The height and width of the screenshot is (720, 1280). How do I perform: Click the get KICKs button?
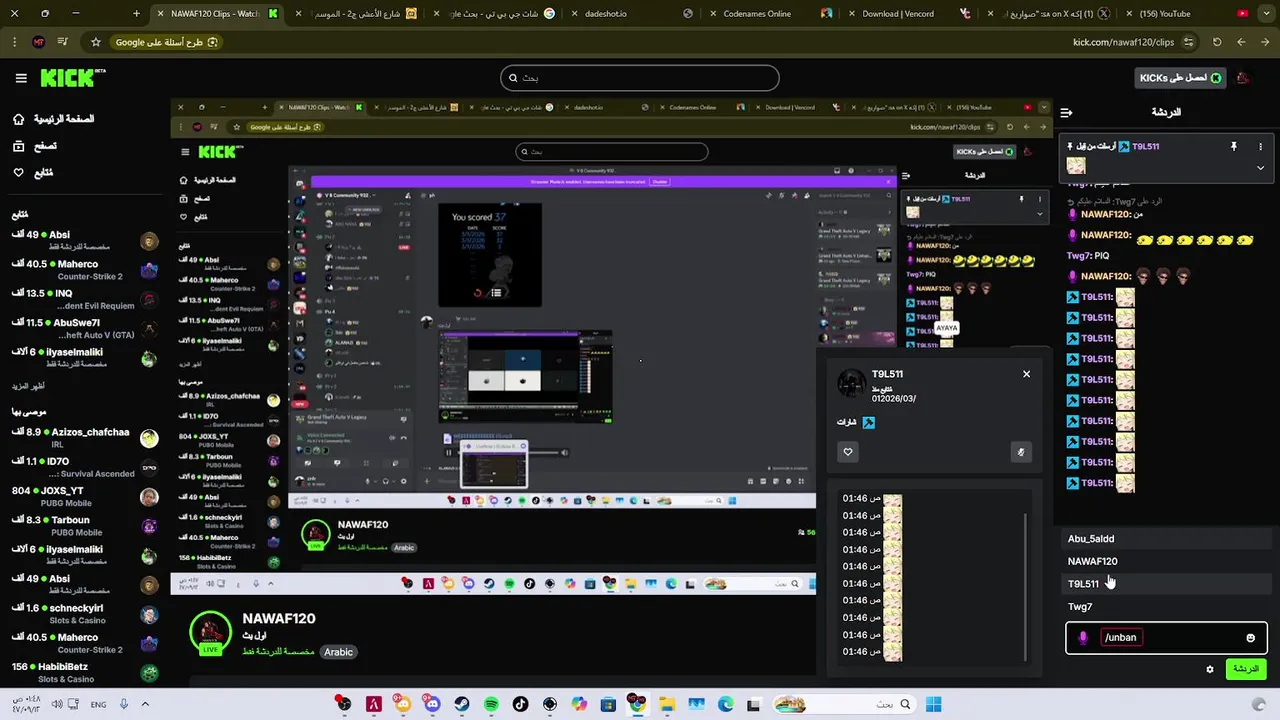pos(1179,78)
